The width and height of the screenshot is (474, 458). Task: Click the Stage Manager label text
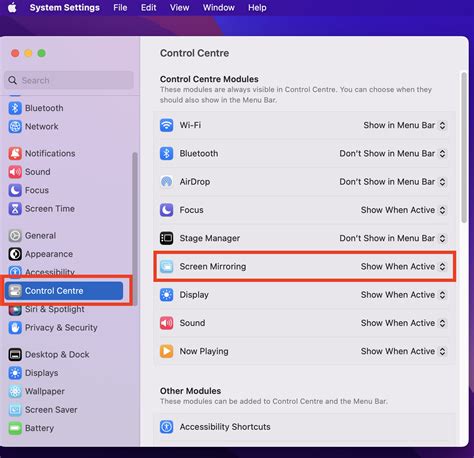coord(210,238)
